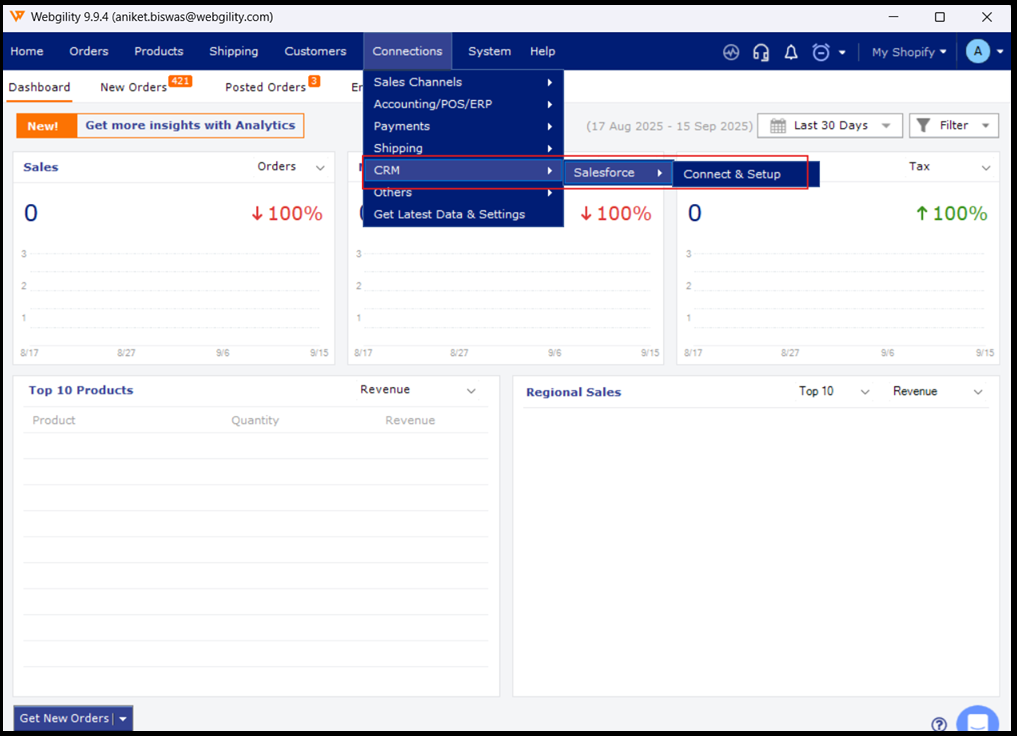The width and height of the screenshot is (1017, 736).
Task: Open support via the headset icon
Action: point(761,52)
